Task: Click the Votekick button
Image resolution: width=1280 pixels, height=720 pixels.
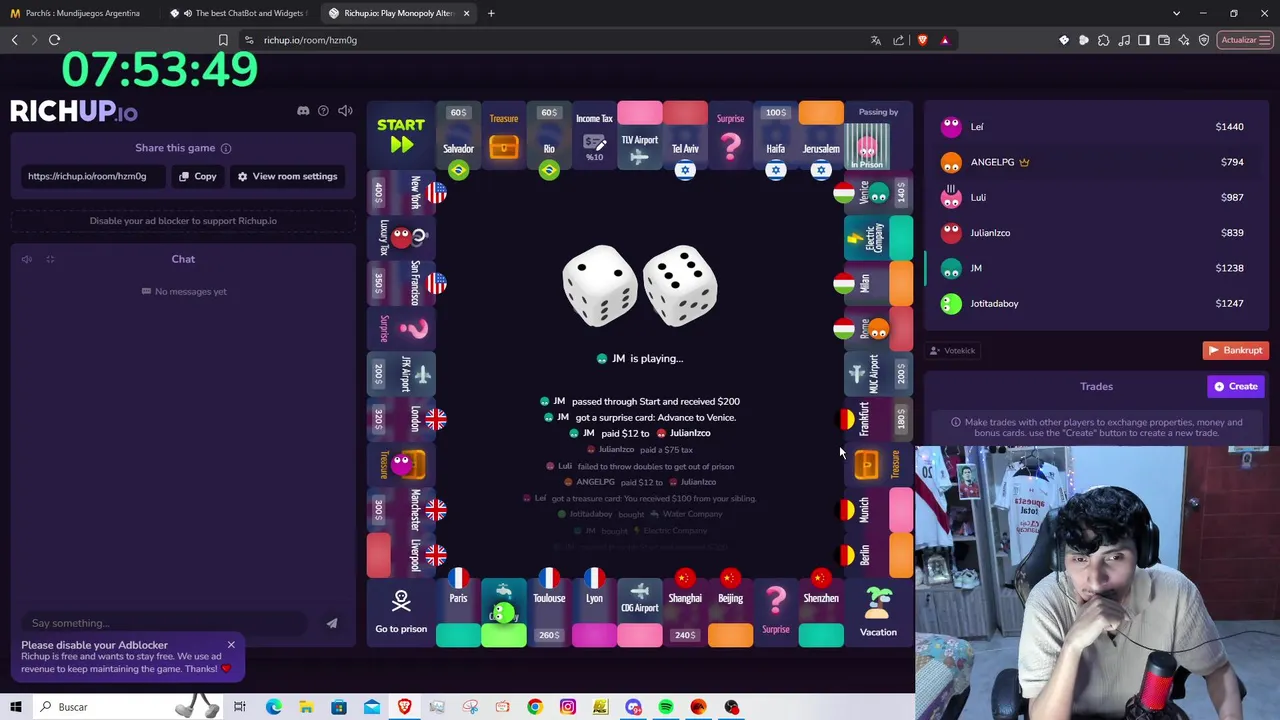Action: coord(953,351)
